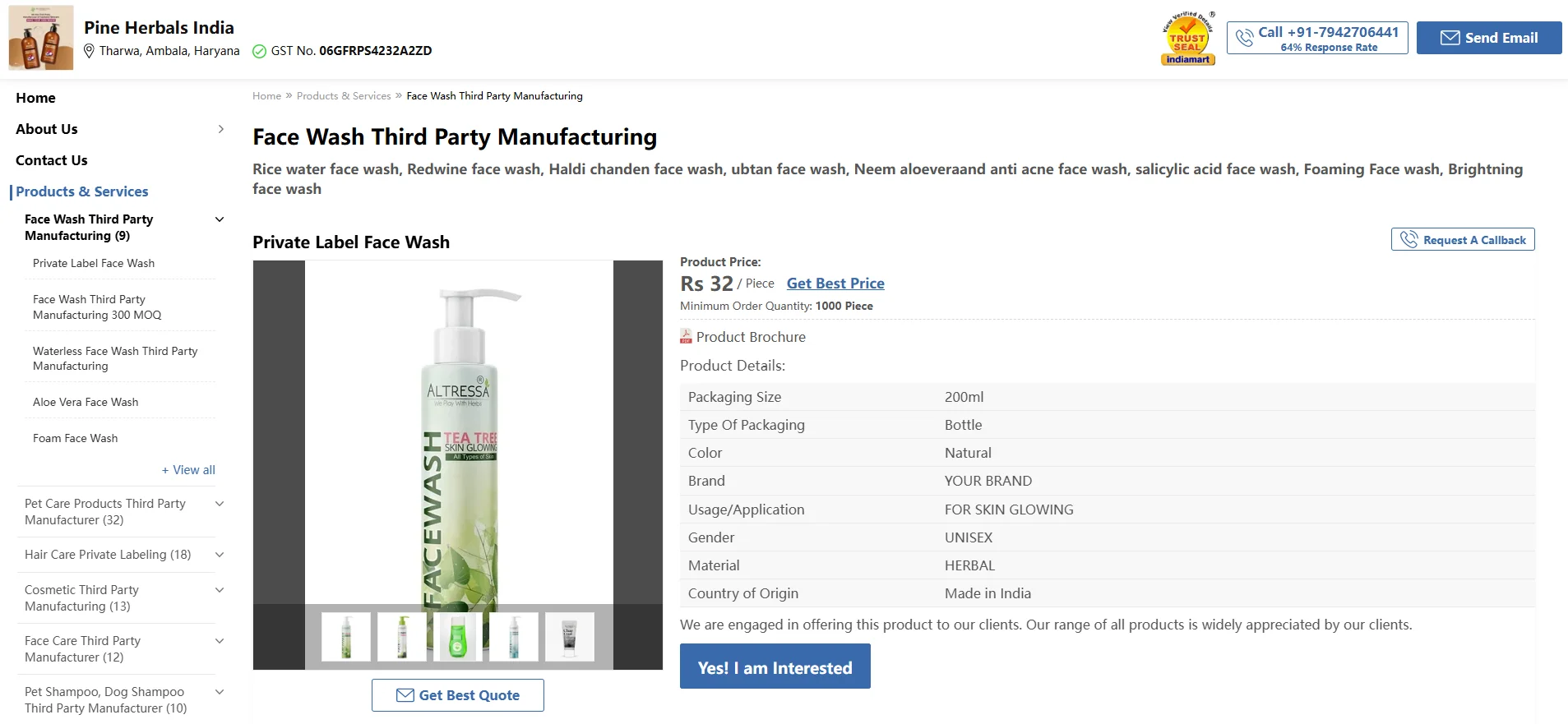Open the Product Brochure link
This screenshot has width=1568, height=724.
751,337
